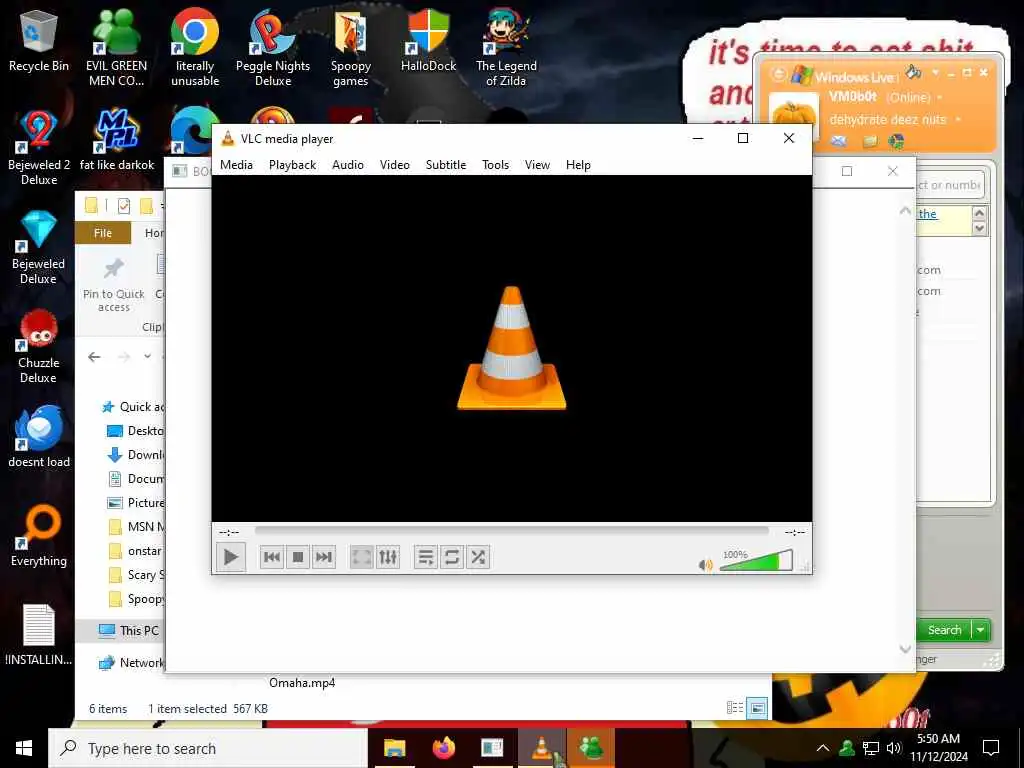This screenshot has height=768, width=1024.
Task: Open personal message dropdown arrow in Messenger
Action: (x=958, y=120)
